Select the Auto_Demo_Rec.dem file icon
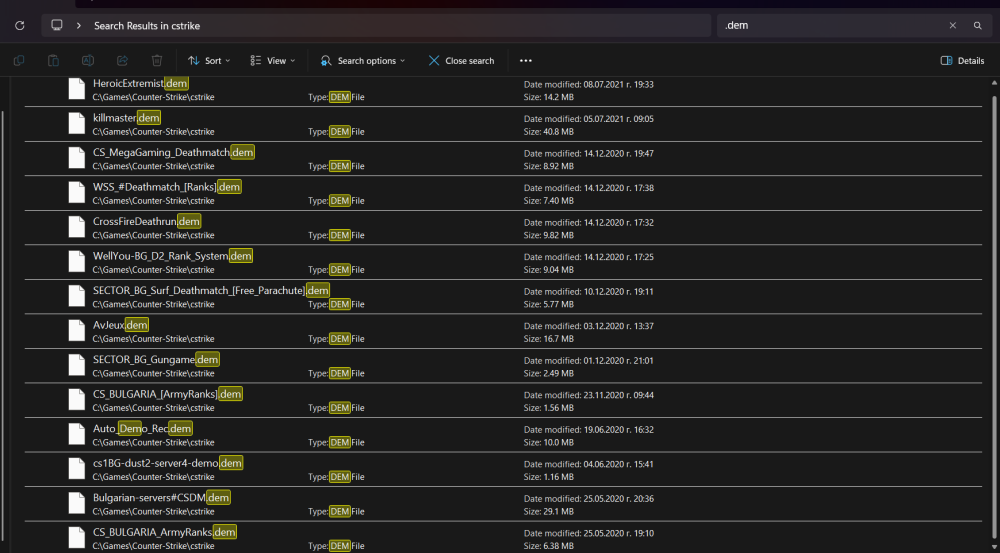1000x553 pixels. [77, 434]
